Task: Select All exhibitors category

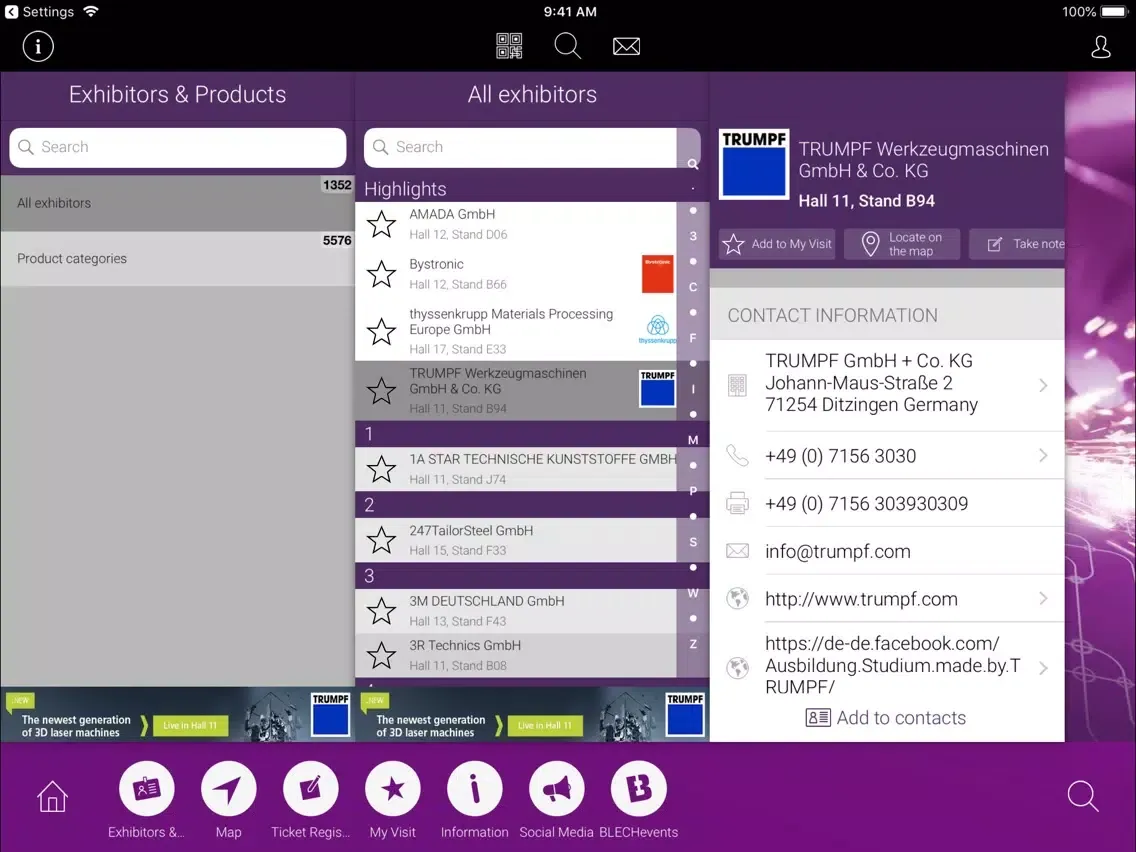Action: (x=178, y=204)
